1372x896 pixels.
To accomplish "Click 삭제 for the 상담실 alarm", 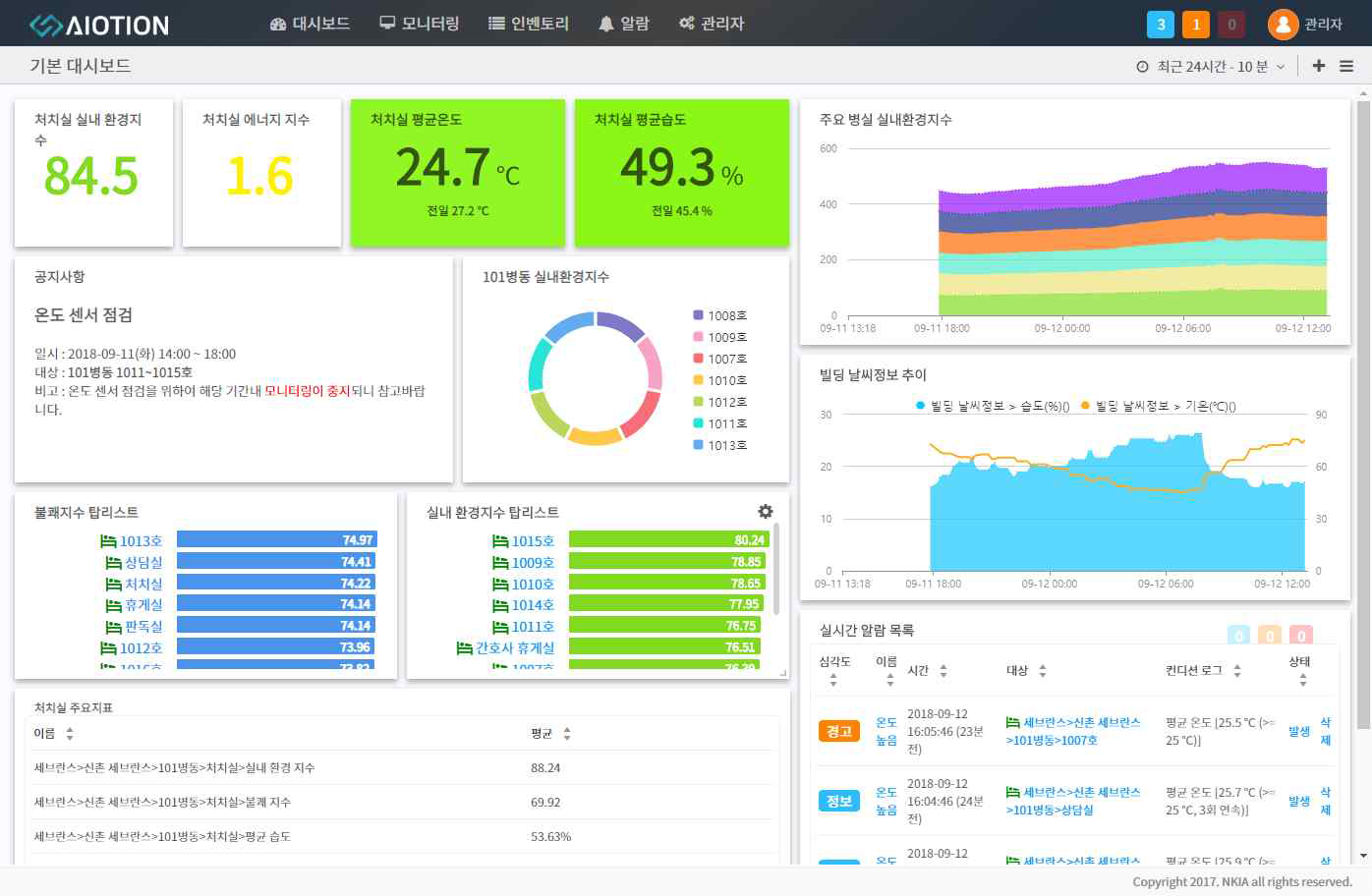I will coord(1325,802).
